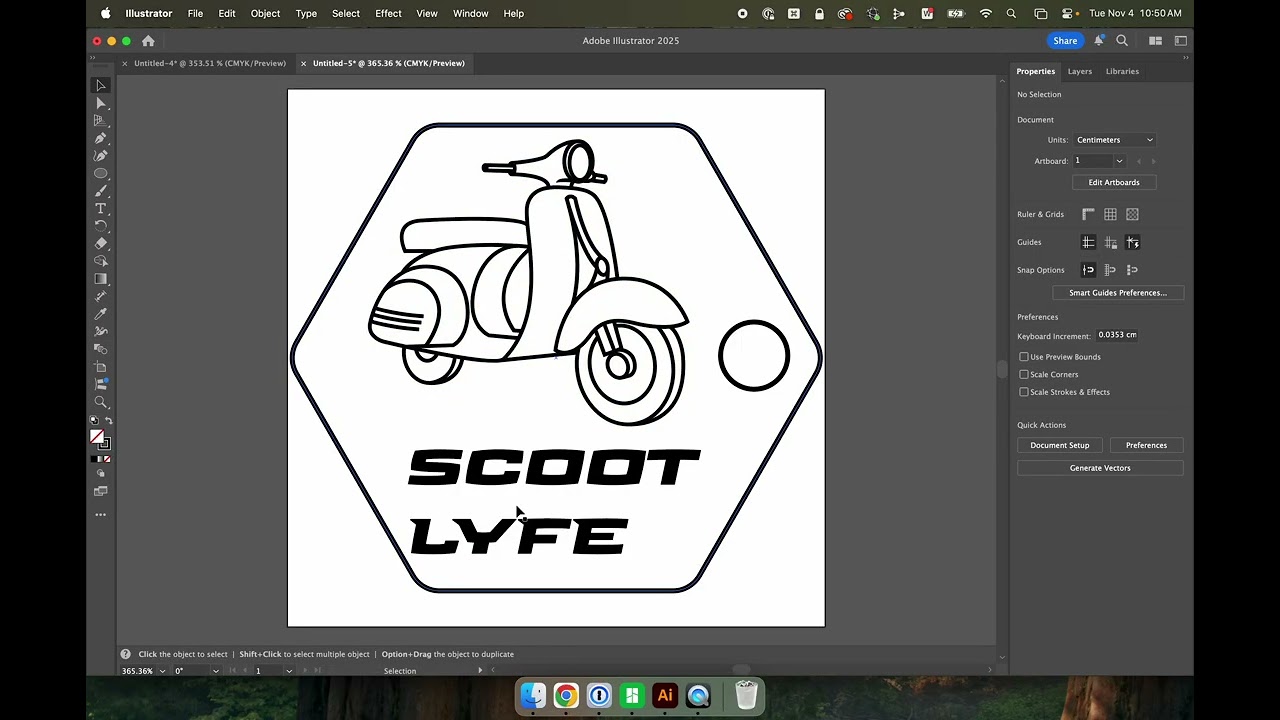The image size is (1280, 720).
Task: Click the Edit Artboards button
Action: pyautogui.click(x=1114, y=182)
